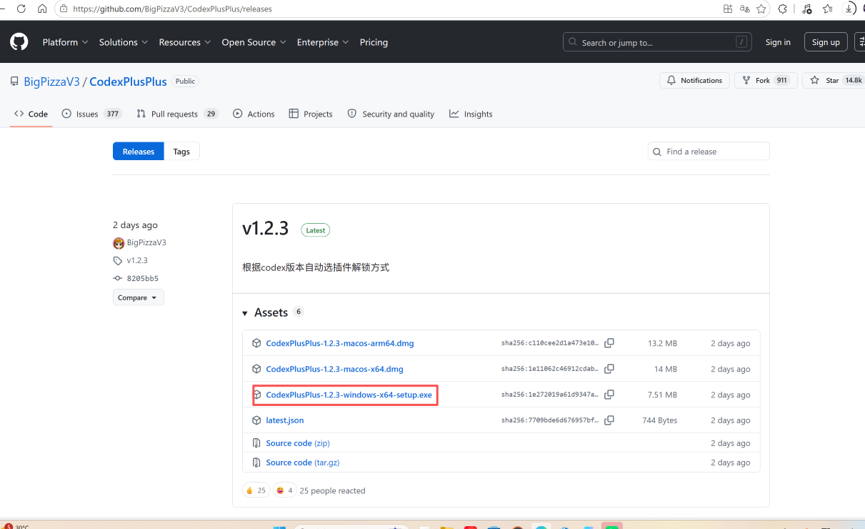The image size is (865, 529).
Task: Expand the Platform menu
Action: tap(65, 42)
